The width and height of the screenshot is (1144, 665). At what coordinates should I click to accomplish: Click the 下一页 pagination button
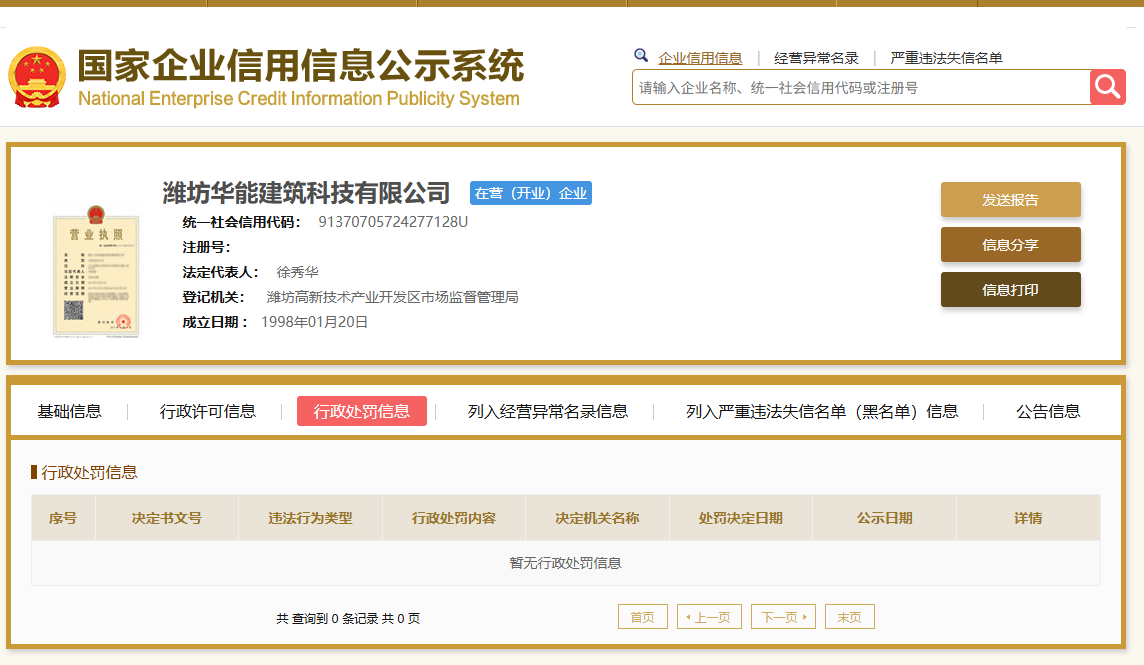[x=784, y=617]
